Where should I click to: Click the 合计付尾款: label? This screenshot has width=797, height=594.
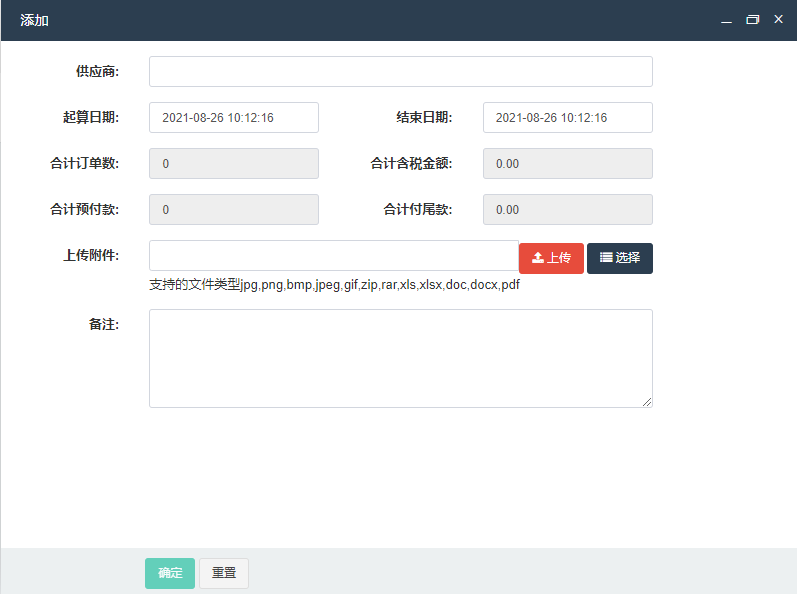pyautogui.click(x=418, y=209)
